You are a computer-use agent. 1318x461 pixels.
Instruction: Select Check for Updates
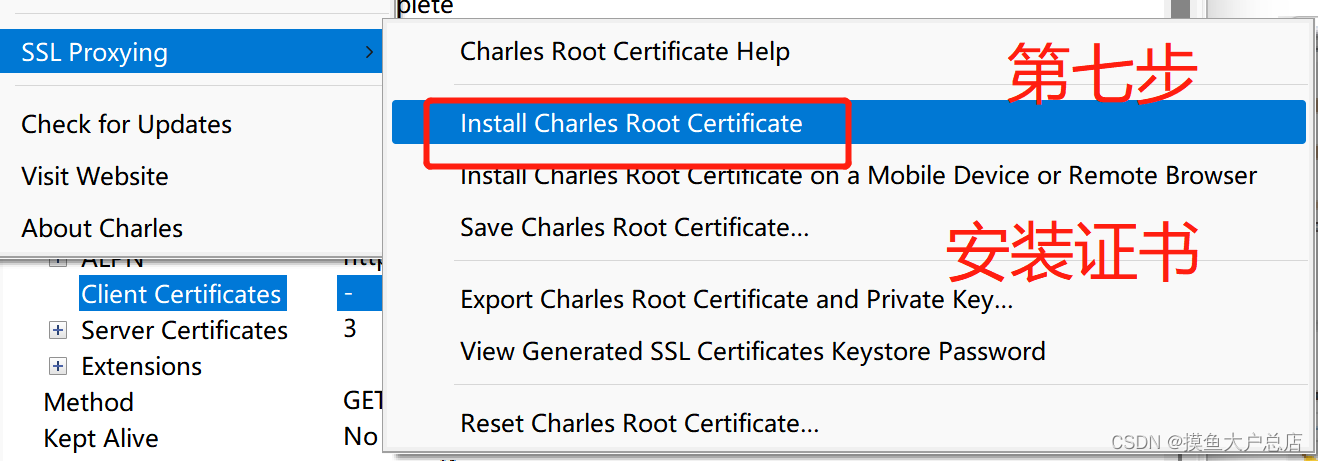(126, 124)
